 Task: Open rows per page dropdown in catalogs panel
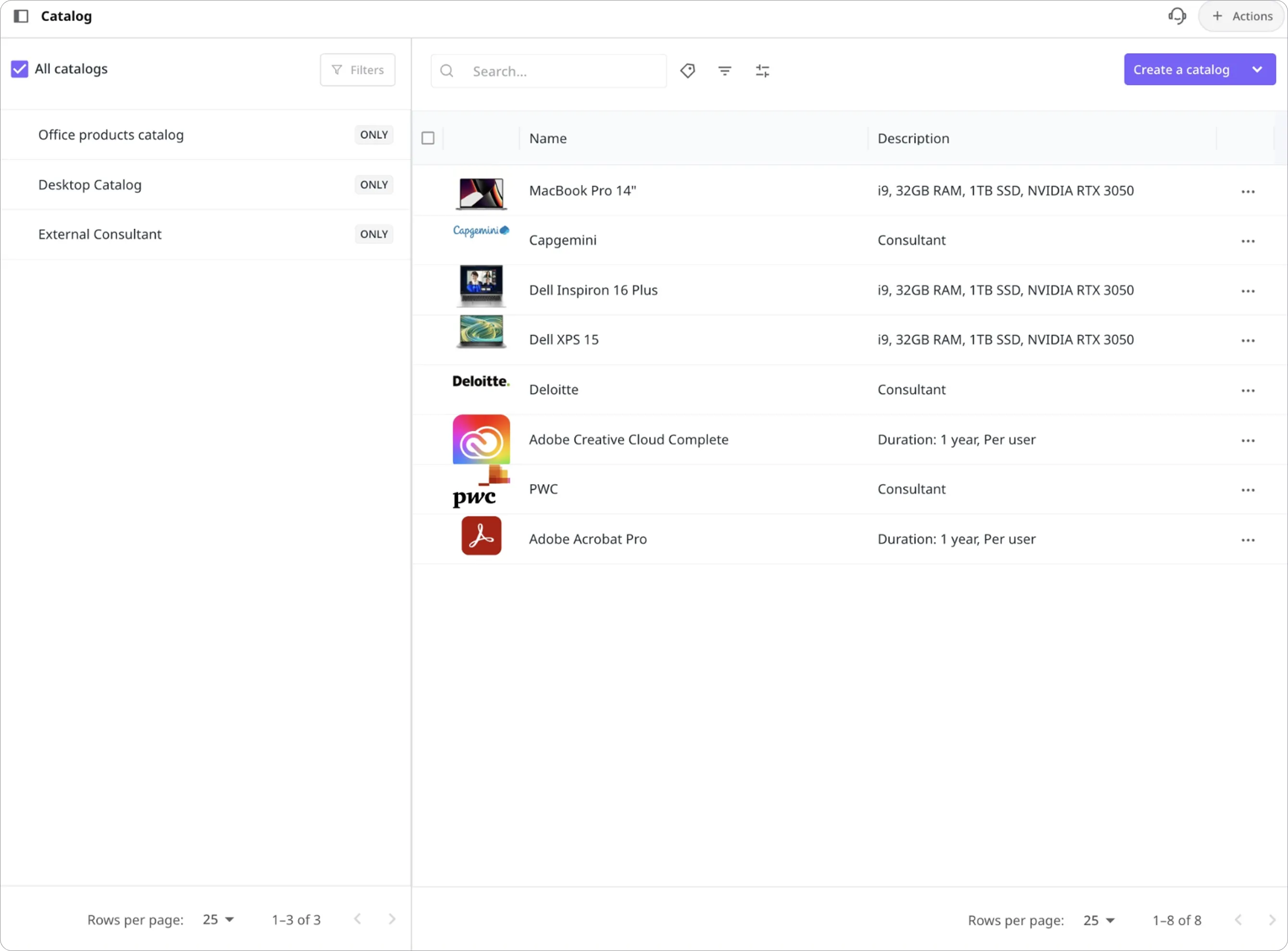(218, 920)
